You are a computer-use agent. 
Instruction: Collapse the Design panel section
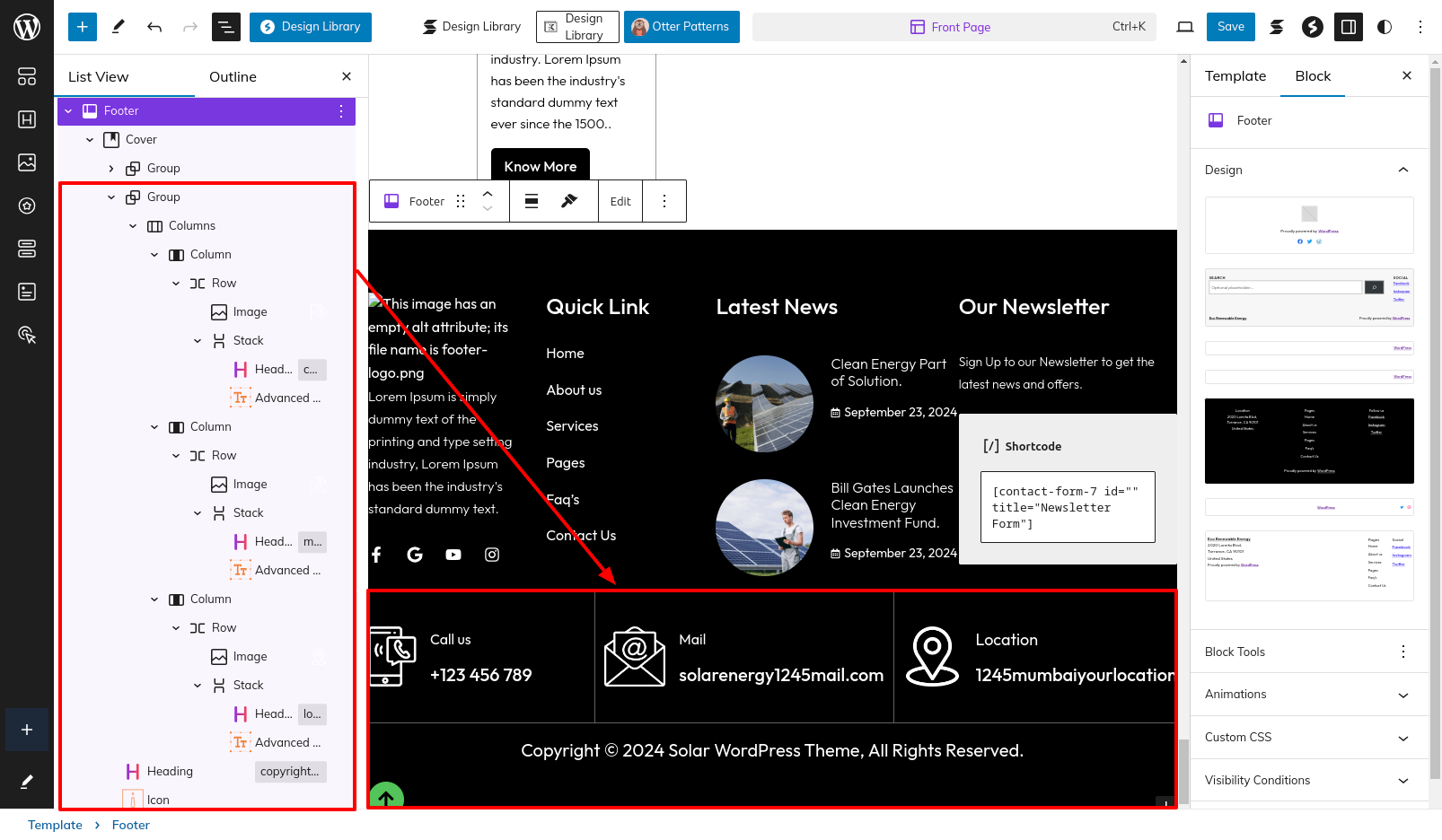coord(1402,170)
